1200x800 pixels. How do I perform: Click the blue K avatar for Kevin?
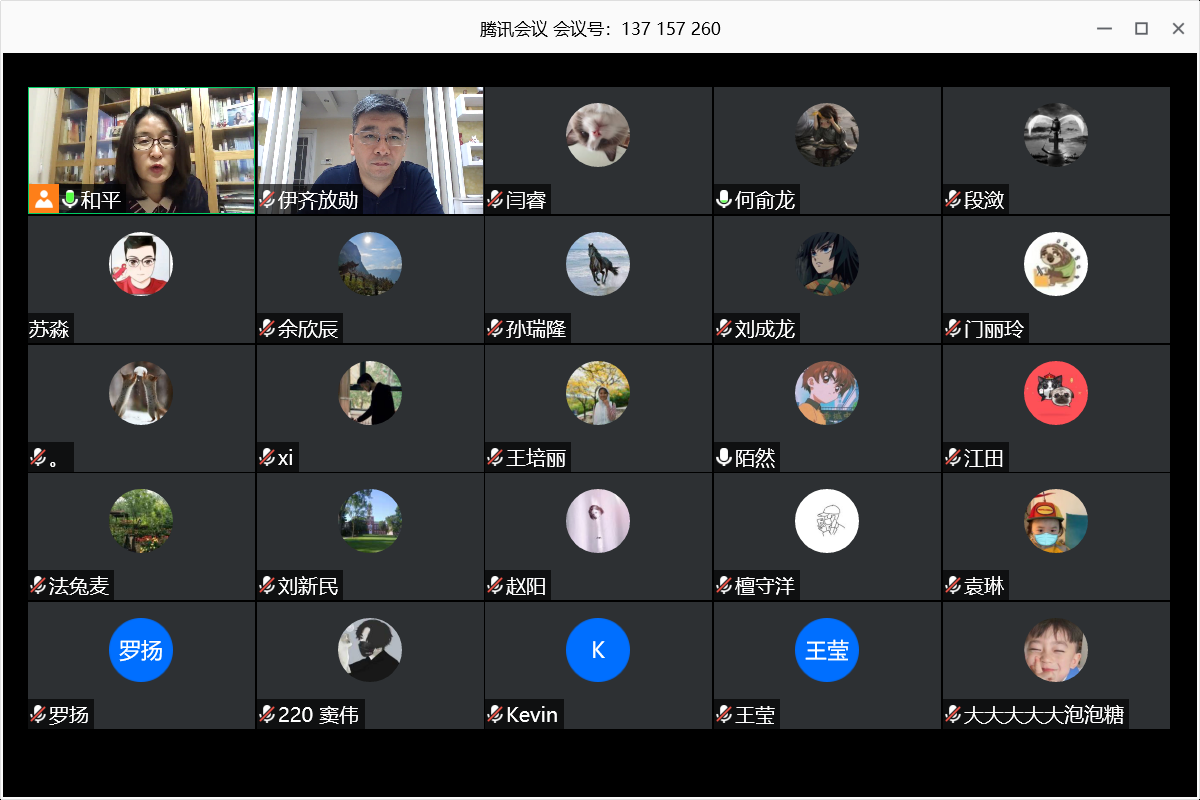[598, 650]
